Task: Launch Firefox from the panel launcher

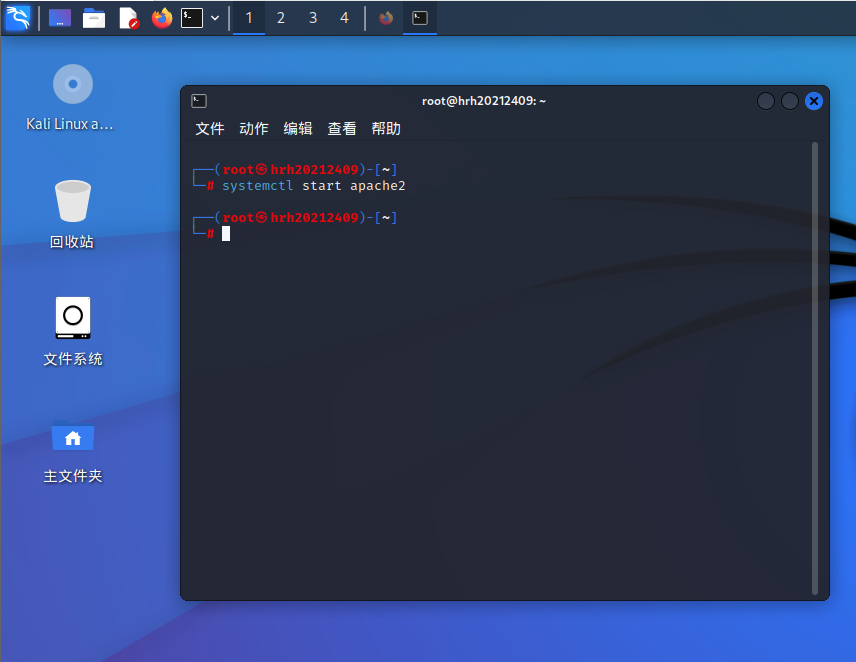Action: [162, 18]
